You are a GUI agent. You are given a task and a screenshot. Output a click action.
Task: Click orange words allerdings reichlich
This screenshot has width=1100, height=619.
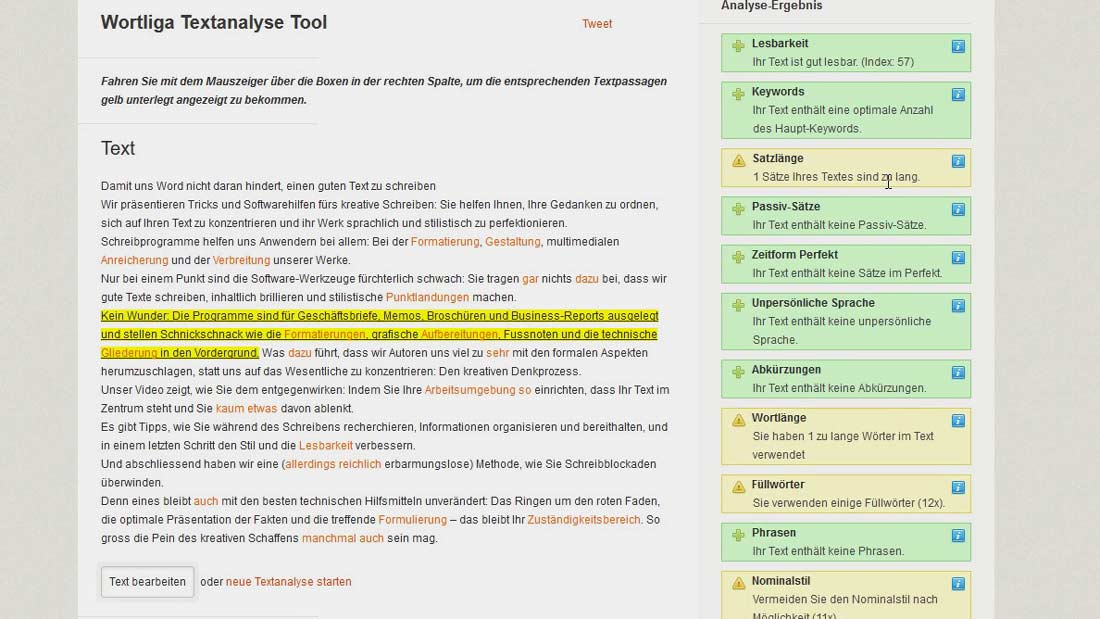[x=333, y=465]
